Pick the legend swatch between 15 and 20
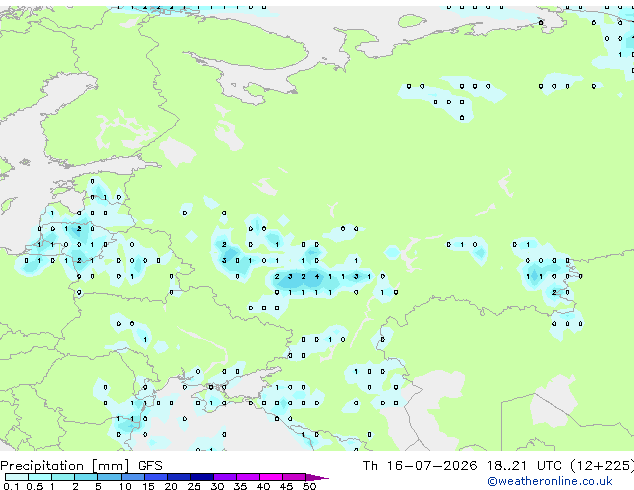 (x=156, y=477)
